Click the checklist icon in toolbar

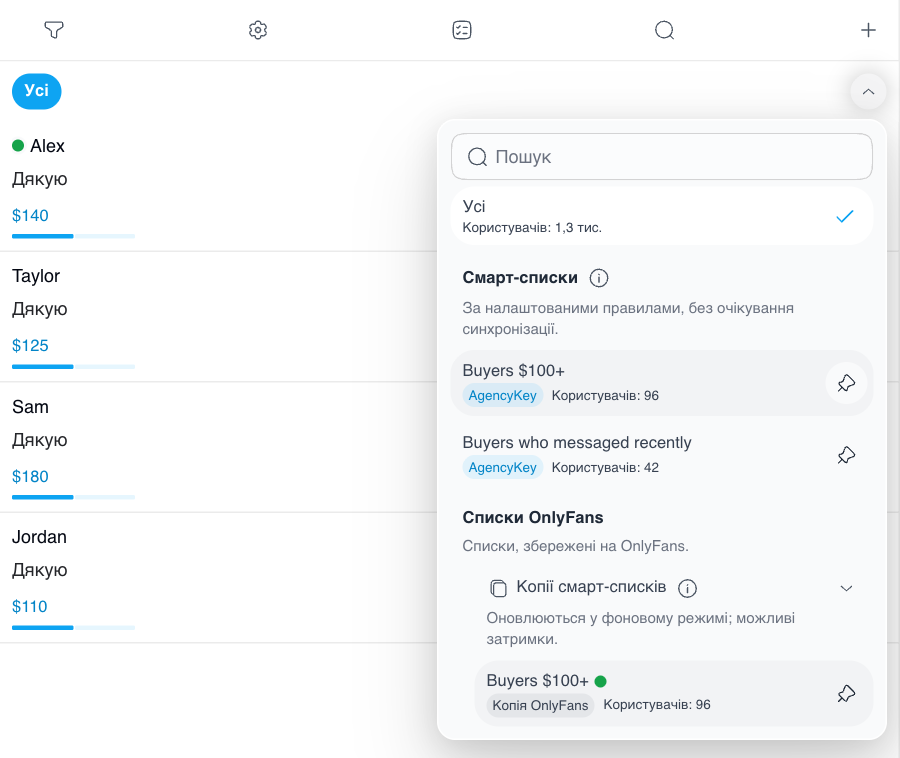pyautogui.click(x=462, y=30)
